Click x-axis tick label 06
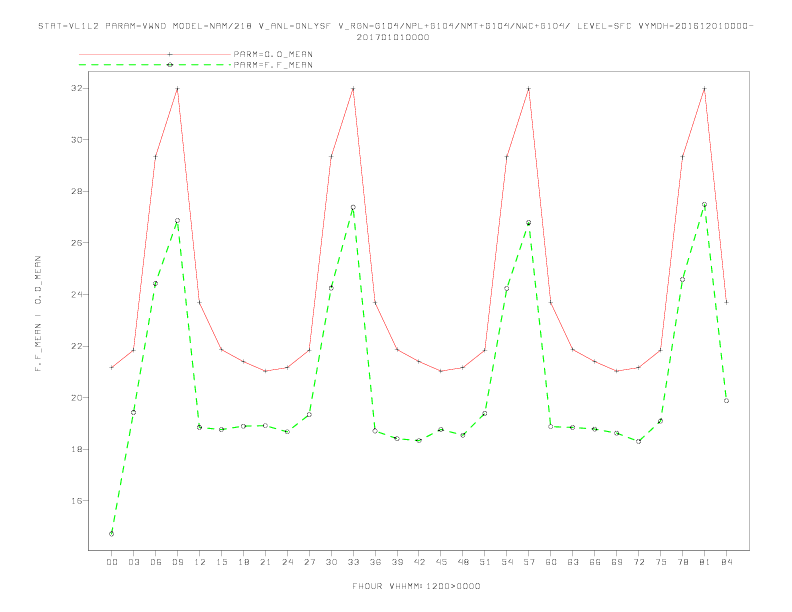 point(156,562)
